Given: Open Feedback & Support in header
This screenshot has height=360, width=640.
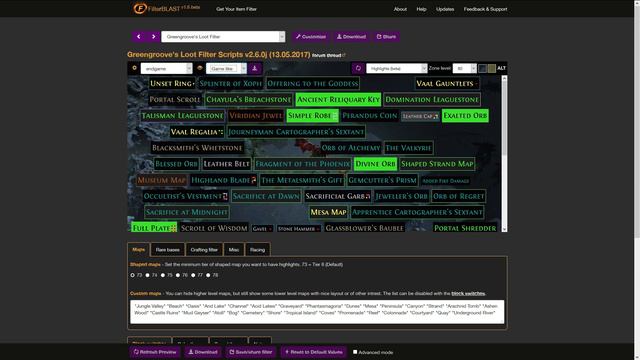Looking at the screenshot, I should pyautogui.click(x=485, y=9).
